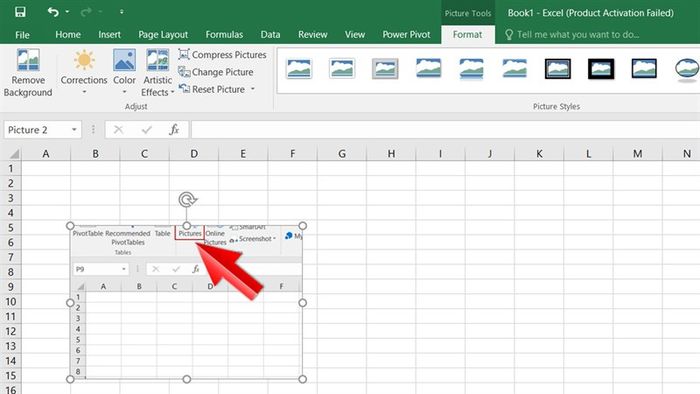This screenshot has height=394, width=700.
Task: Apply the thick black frame picture style
Action: [601, 69]
